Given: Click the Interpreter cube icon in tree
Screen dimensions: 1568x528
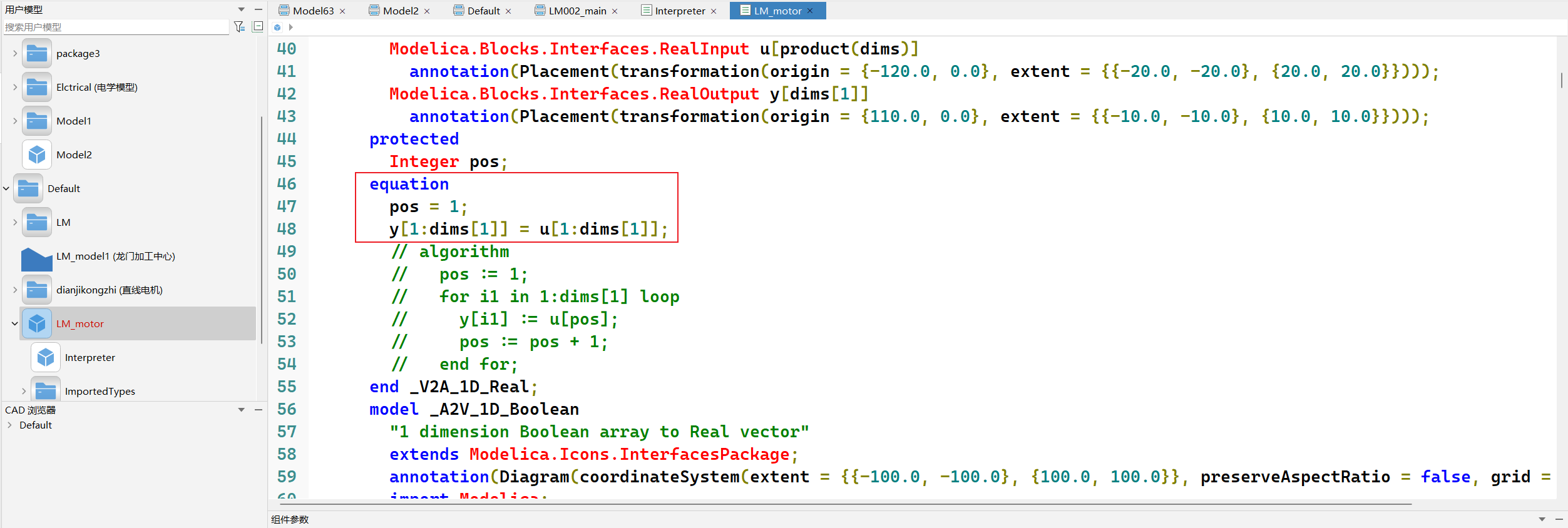Looking at the screenshot, I should [46, 357].
